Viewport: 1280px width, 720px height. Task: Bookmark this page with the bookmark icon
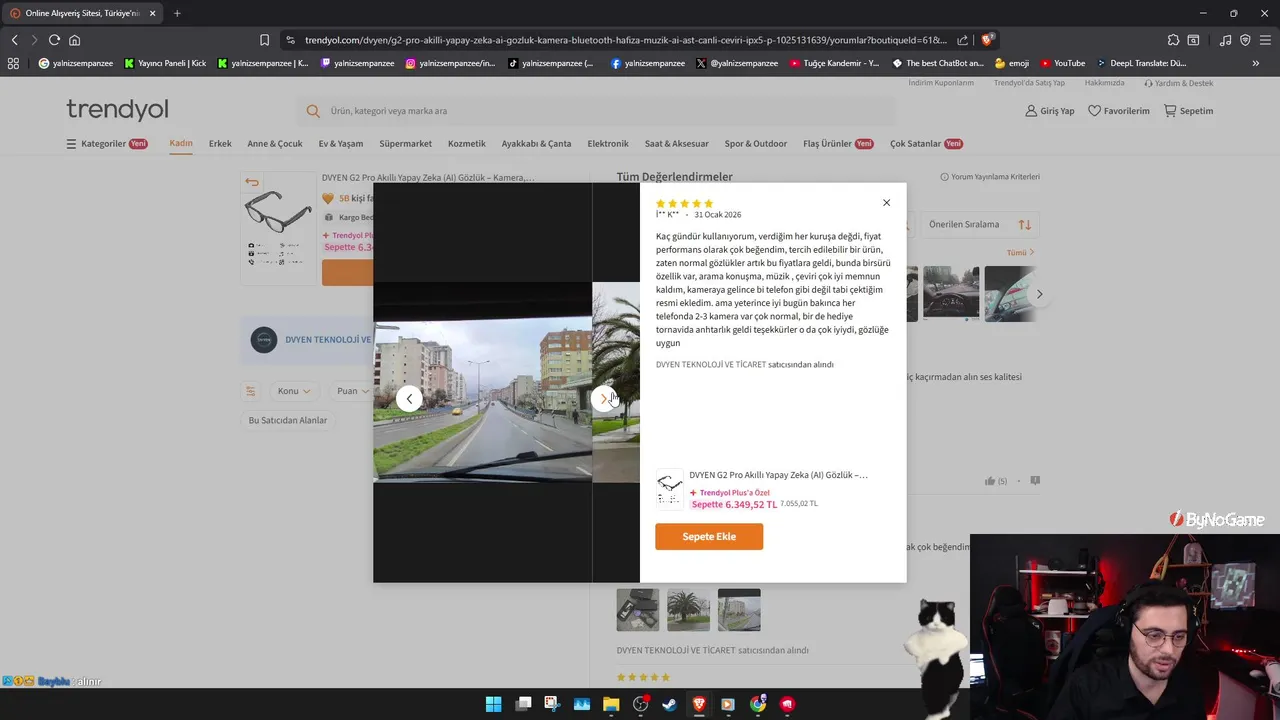264,40
